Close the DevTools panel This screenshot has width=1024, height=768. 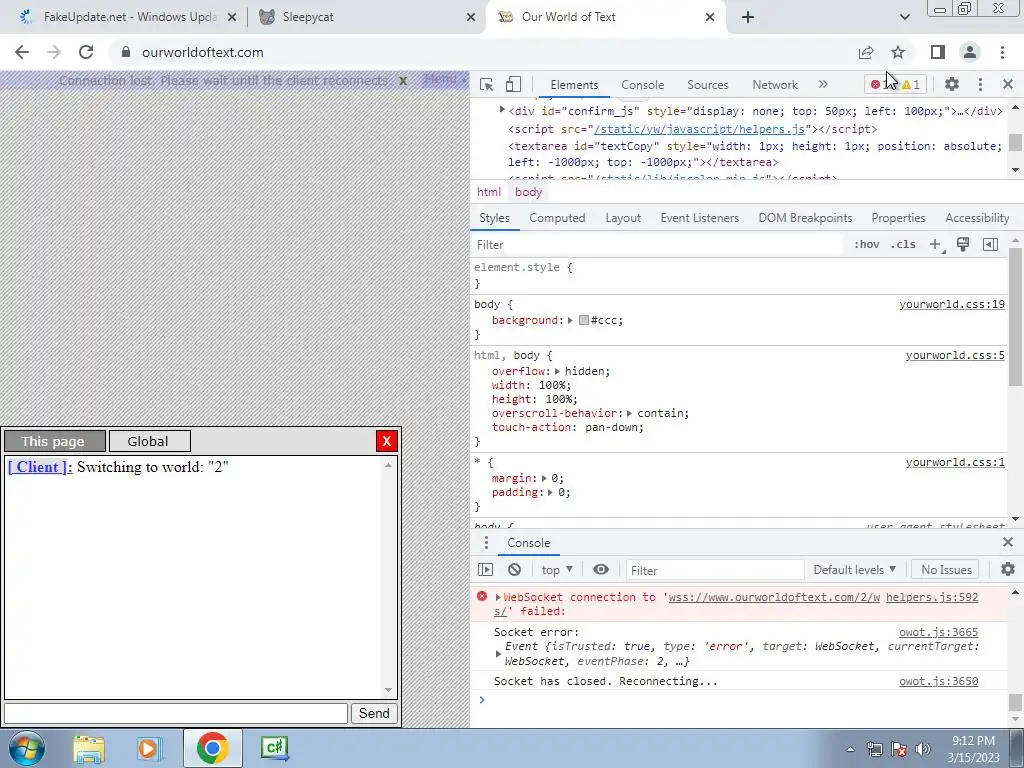[x=1008, y=84]
